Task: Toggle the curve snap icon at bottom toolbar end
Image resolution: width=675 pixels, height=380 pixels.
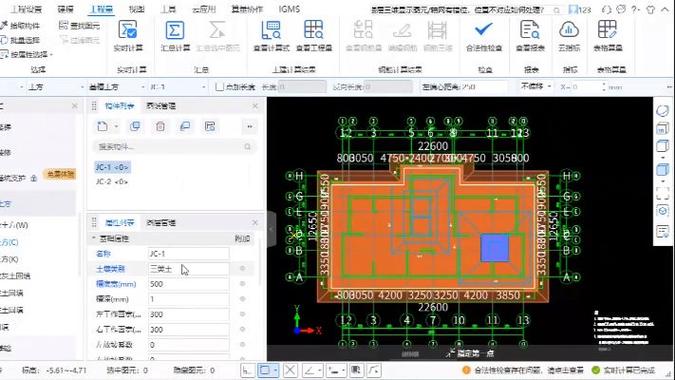Action: (x=374, y=370)
